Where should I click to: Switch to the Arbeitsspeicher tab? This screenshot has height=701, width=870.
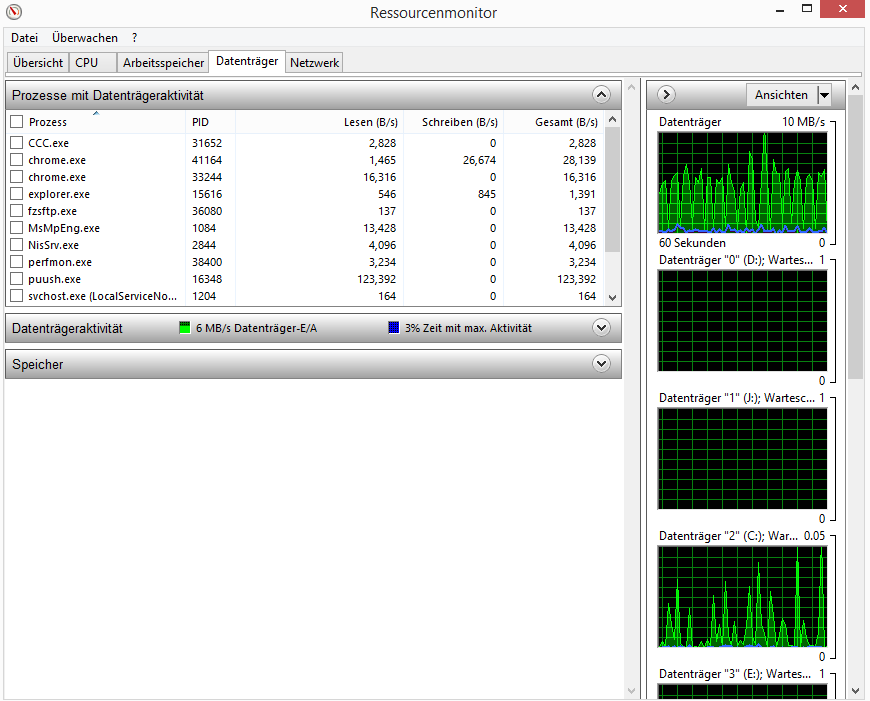(x=163, y=63)
